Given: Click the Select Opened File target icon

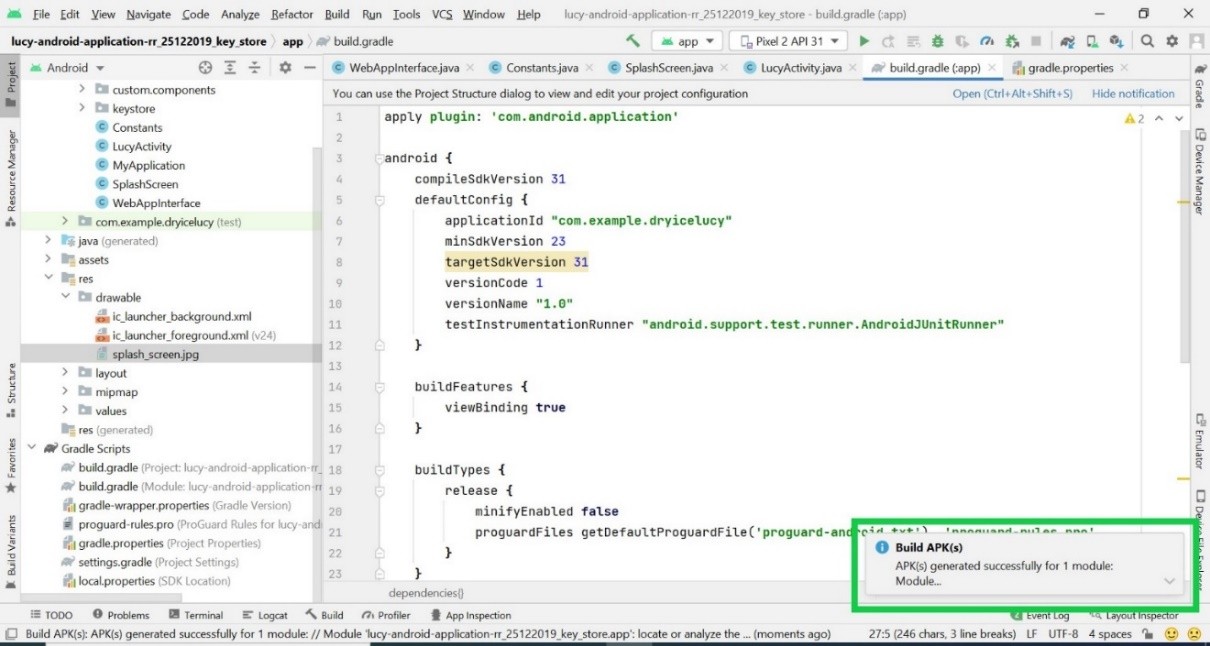Looking at the screenshot, I should pyautogui.click(x=205, y=68).
